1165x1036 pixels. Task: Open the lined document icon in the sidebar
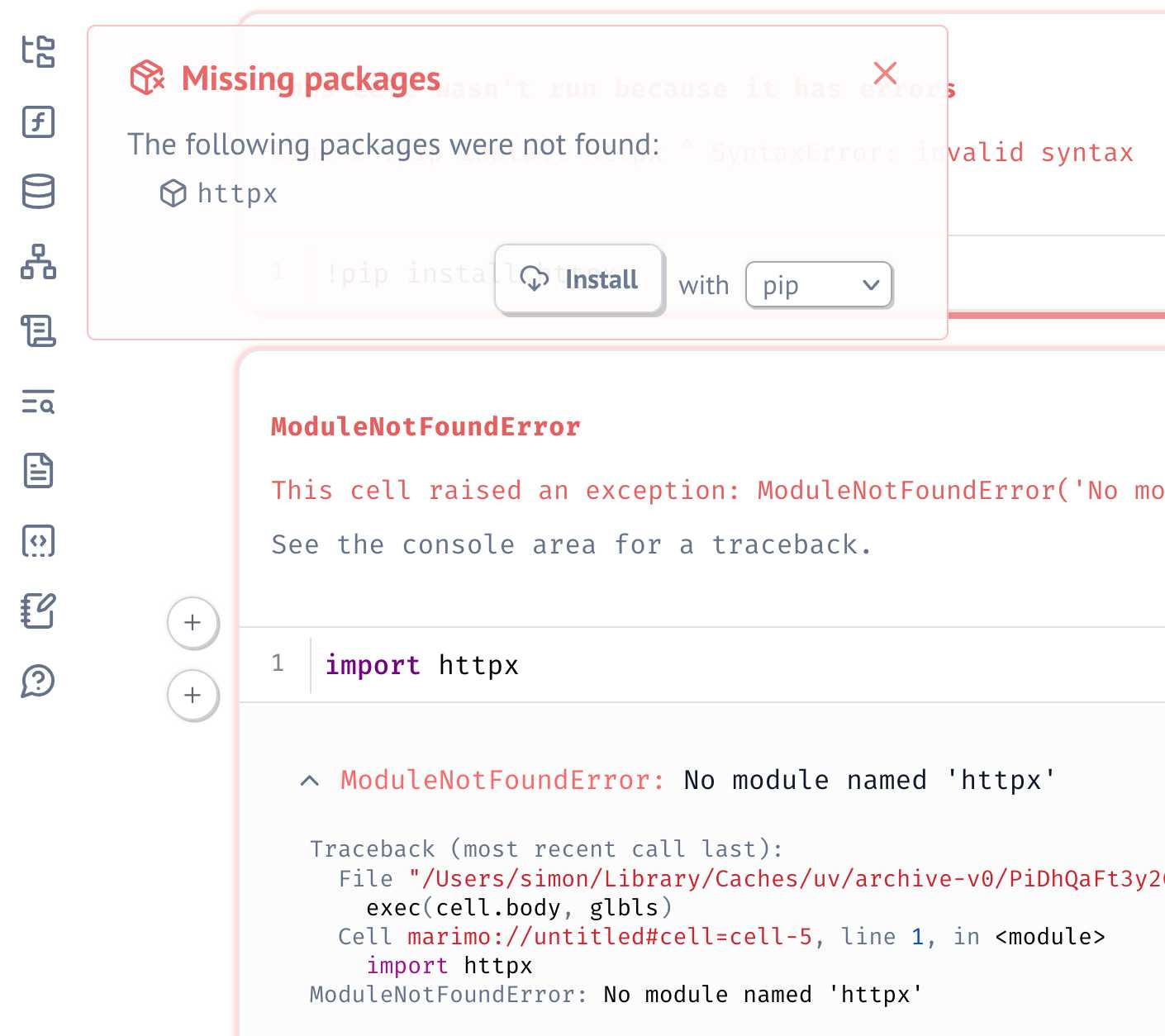click(38, 471)
